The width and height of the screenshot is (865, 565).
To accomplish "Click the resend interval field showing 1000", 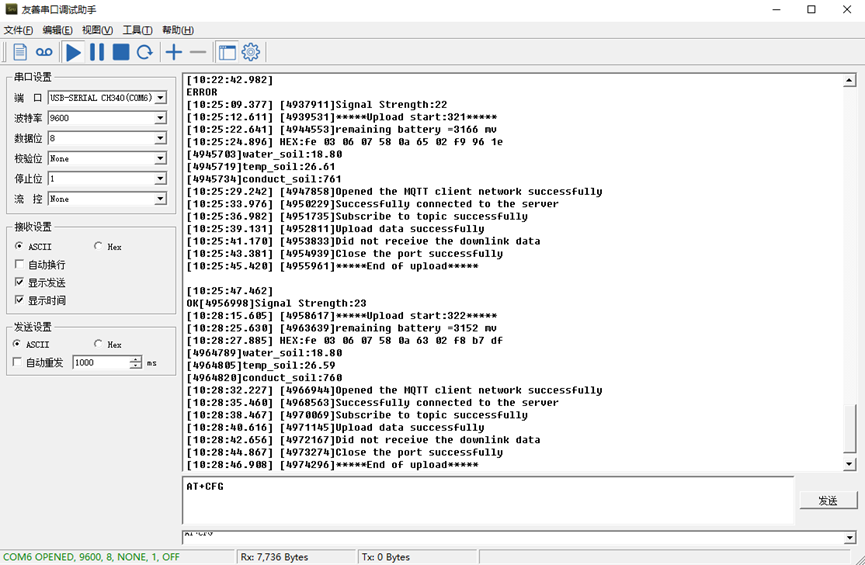I will click(x=101, y=363).
